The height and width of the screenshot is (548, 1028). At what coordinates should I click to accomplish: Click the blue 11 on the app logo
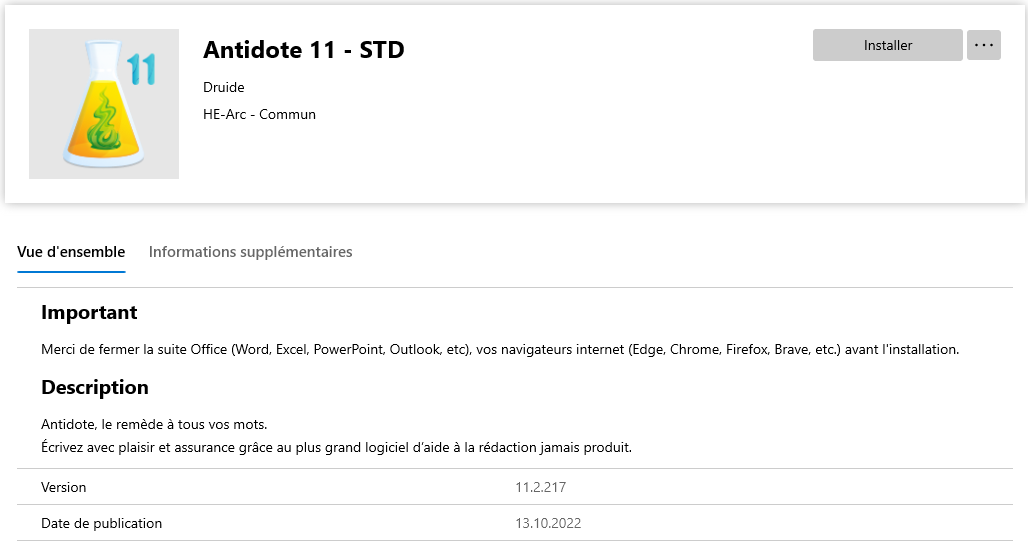click(x=141, y=69)
